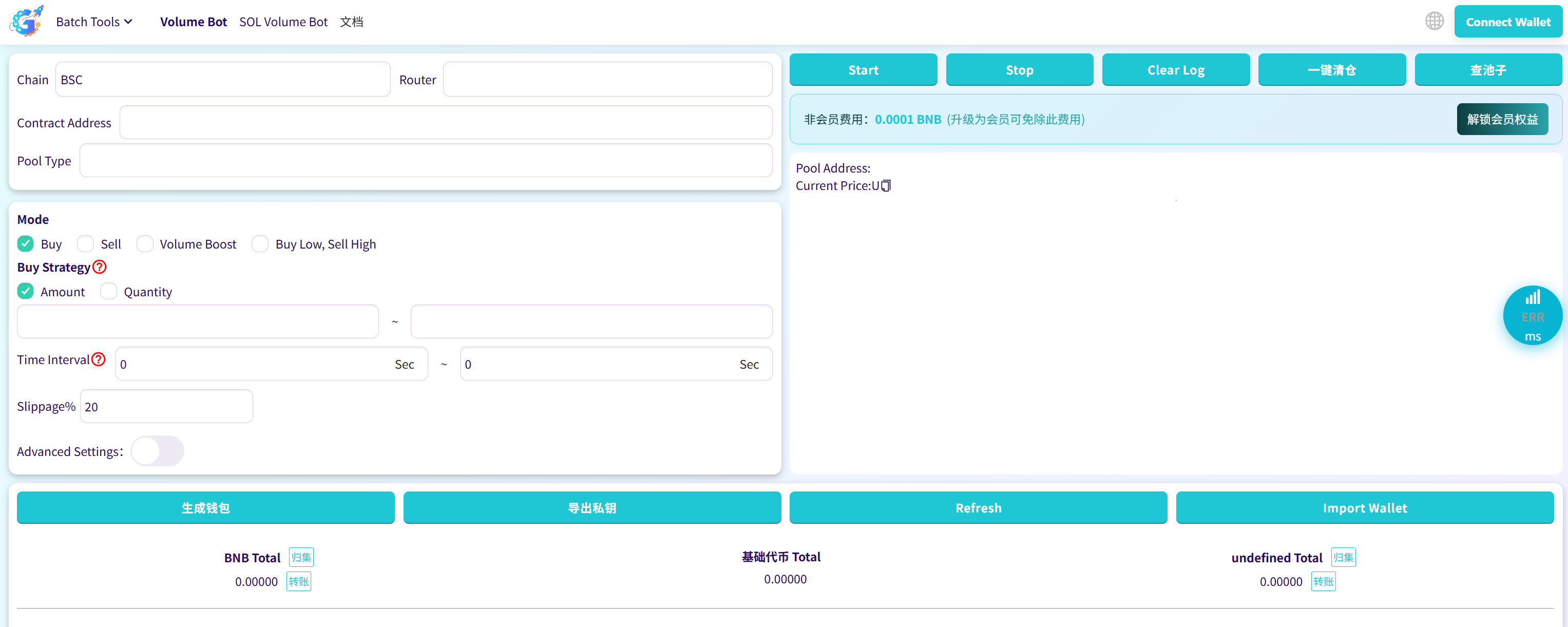Copy the current price via copy icon
Image resolution: width=1568 pixels, height=627 pixels.
886,186
